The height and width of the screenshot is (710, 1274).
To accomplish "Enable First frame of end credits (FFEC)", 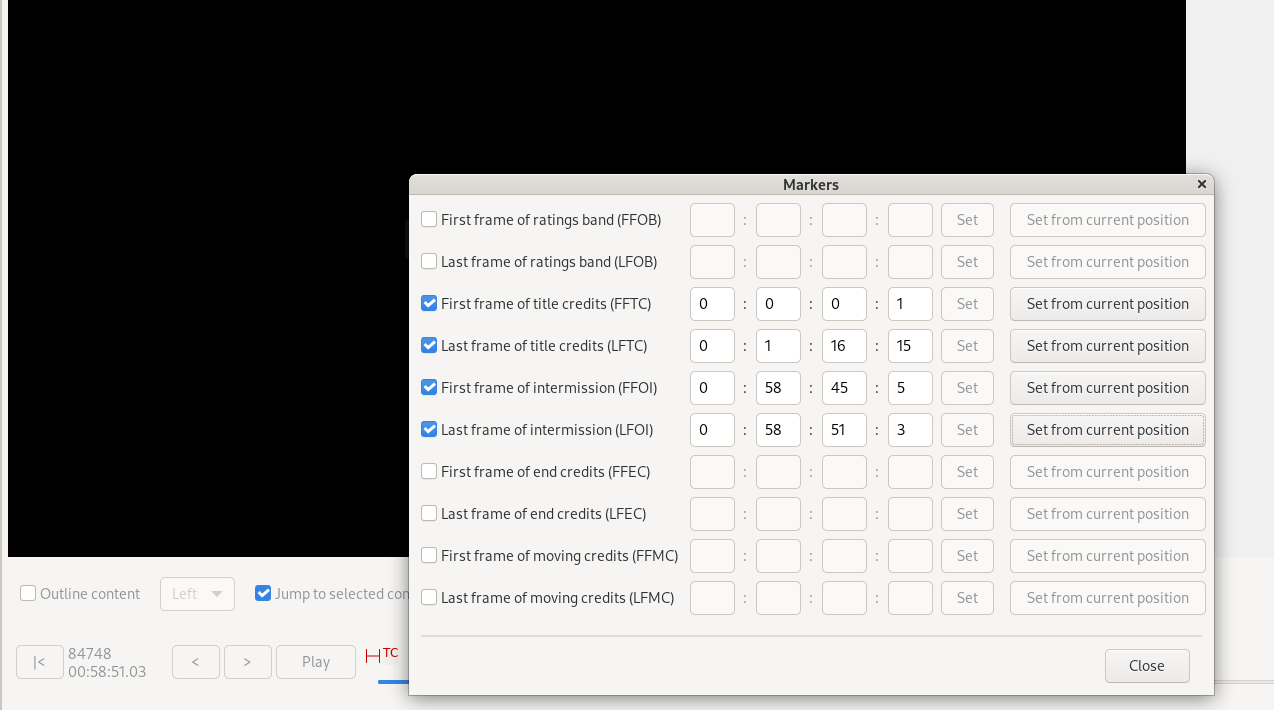I will 429,472.
